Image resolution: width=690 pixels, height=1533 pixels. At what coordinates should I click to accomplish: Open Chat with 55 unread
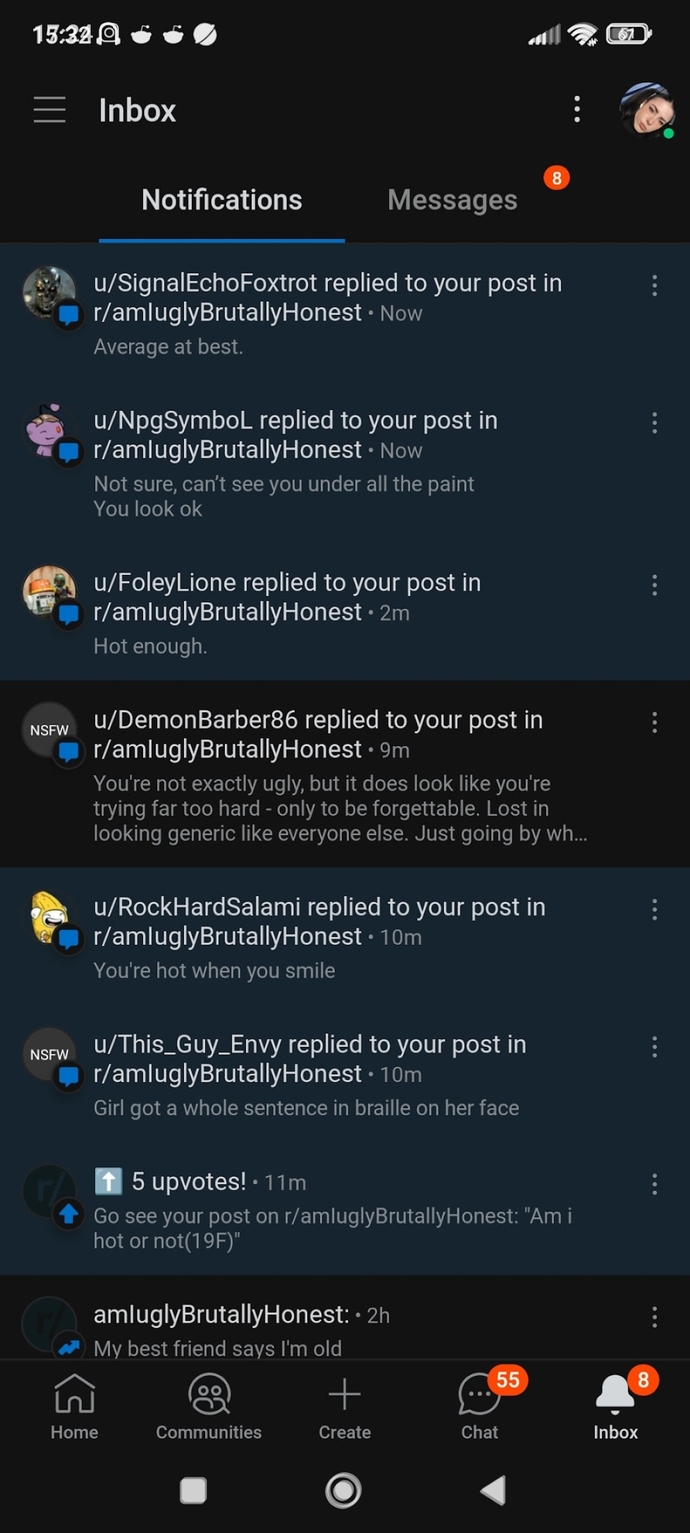[480, 1405]
